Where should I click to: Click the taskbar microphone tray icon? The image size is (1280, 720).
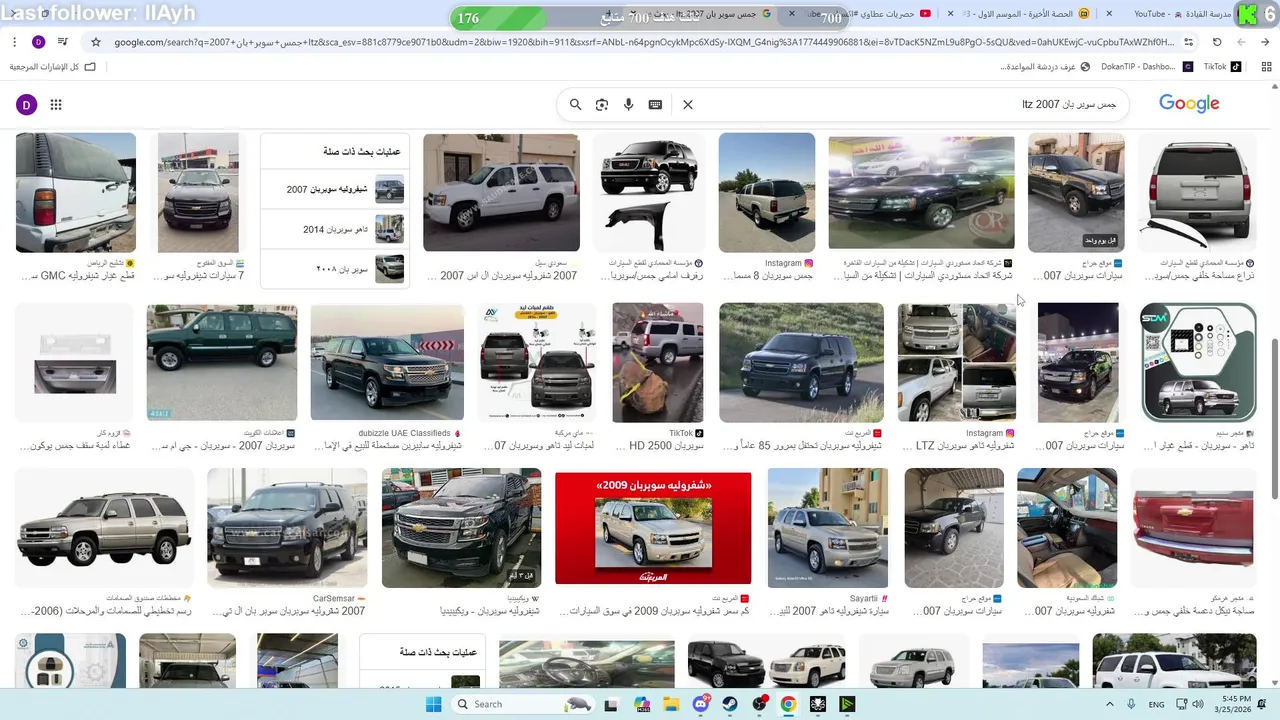coord(1131,704)
